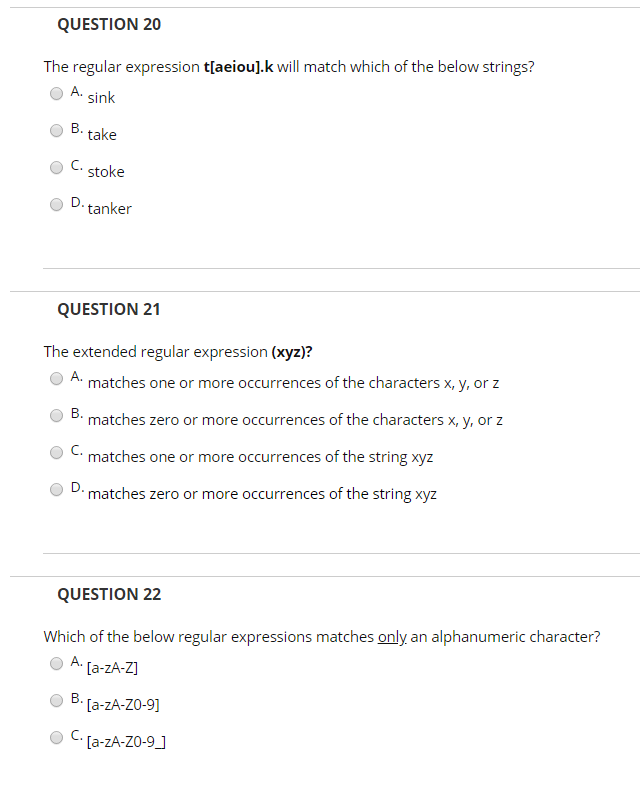Click the underlined word 'only'
The width and height of the screenshot is (640, 788).
(392, 637)
